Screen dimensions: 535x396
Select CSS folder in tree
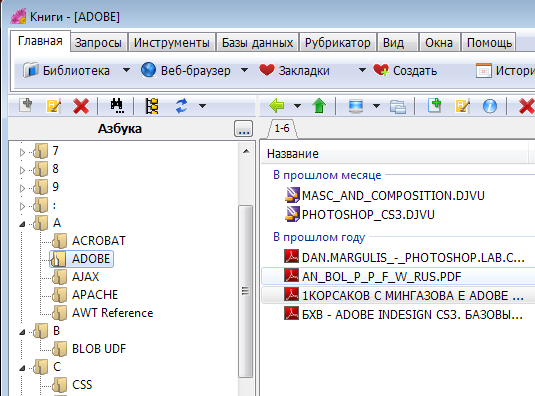[82, 385]
